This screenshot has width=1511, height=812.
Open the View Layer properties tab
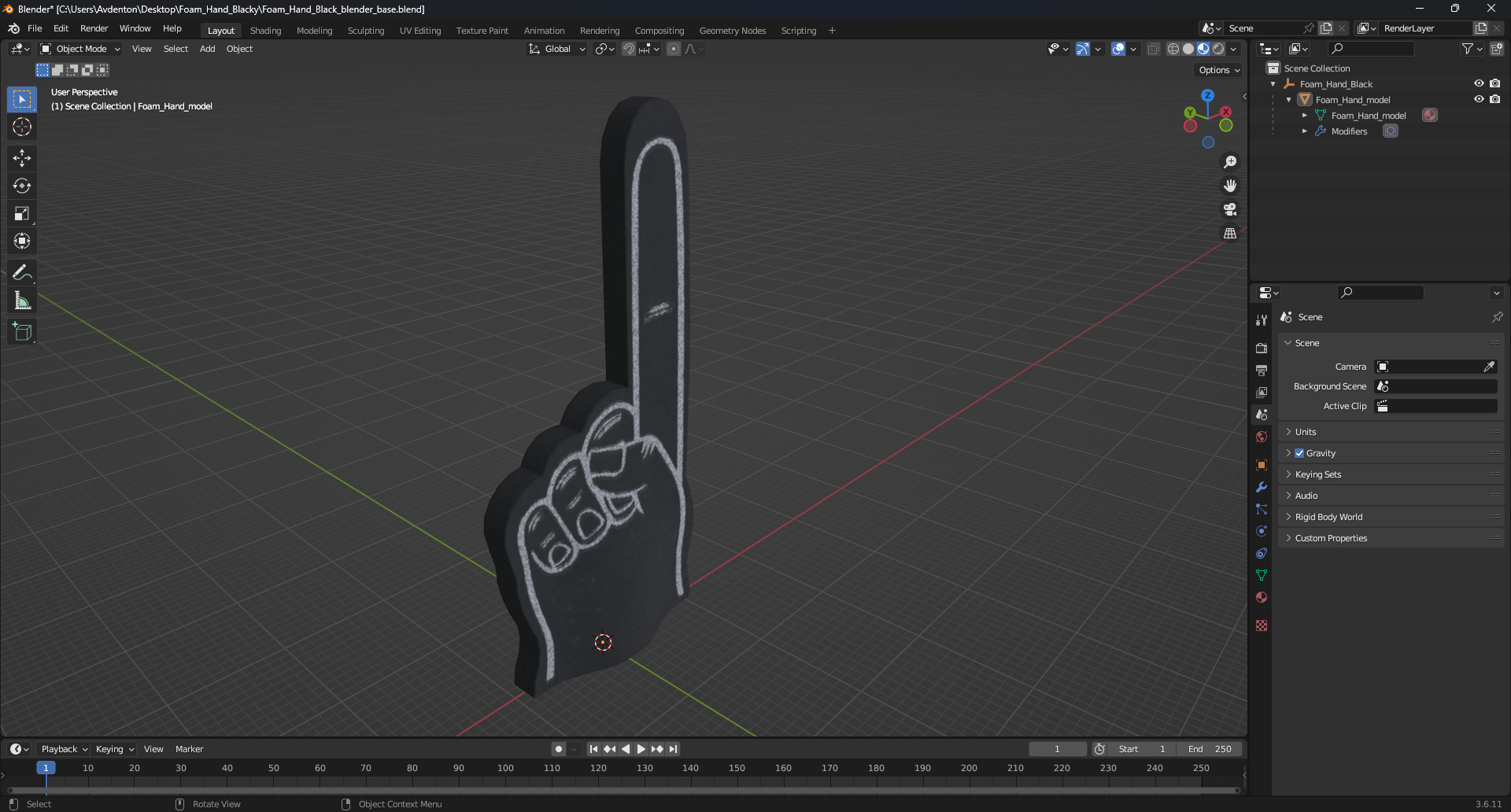click(1262, 392)
